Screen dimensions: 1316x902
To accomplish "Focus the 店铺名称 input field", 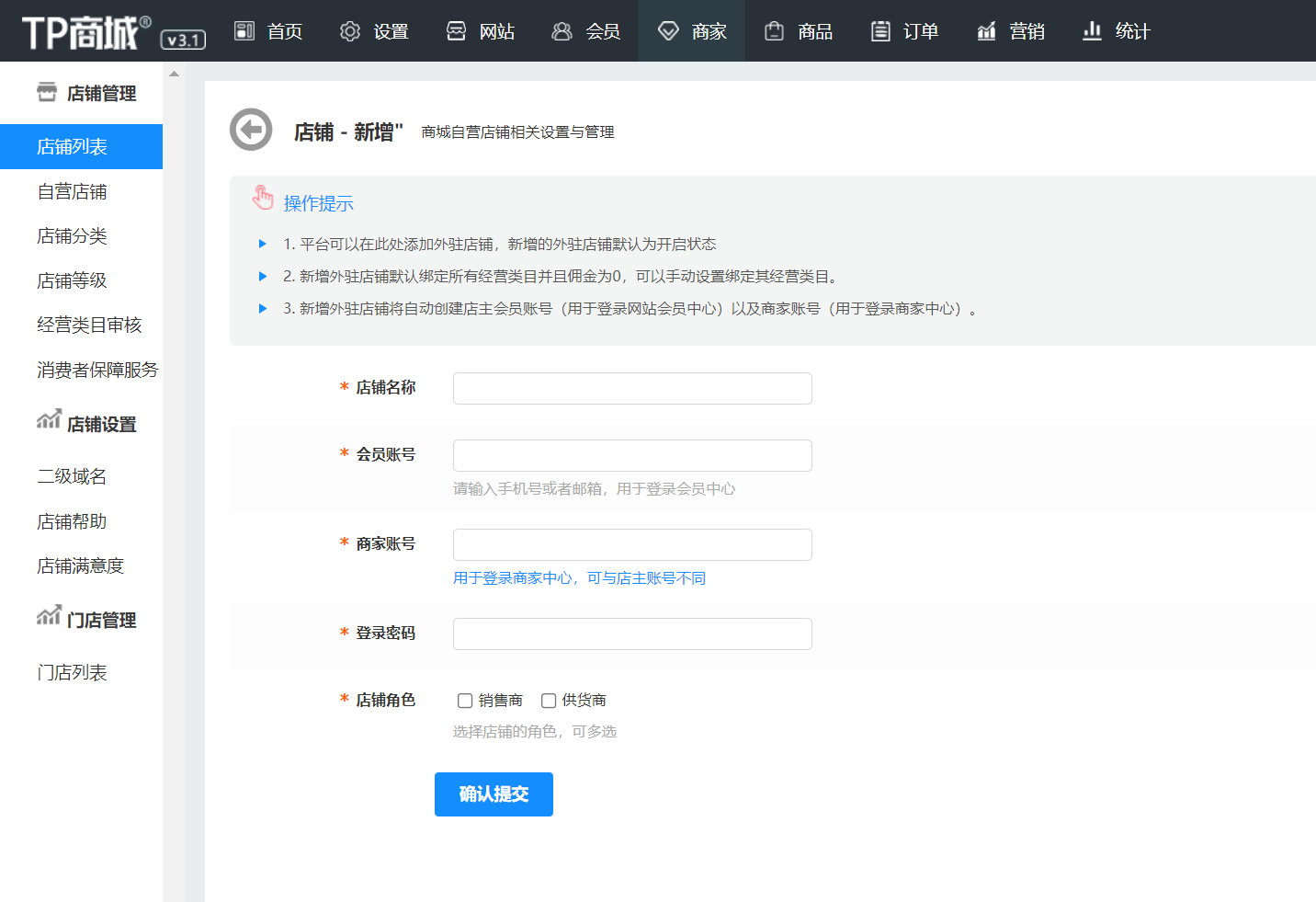I will pos(632,388).
